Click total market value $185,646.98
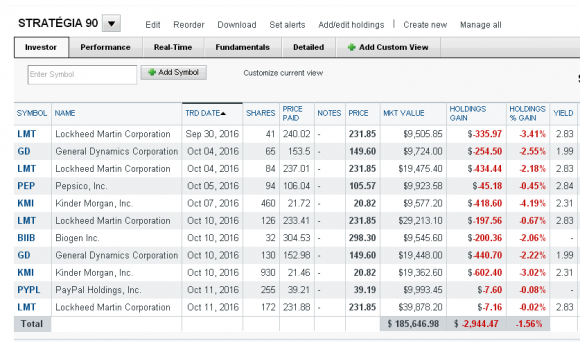 click(413, 324)
